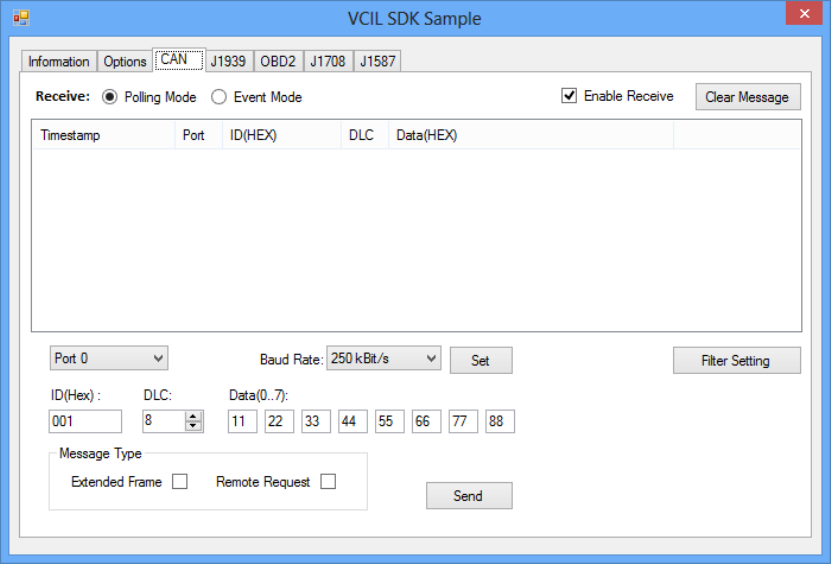Screen dimensions: 831x564
Task: Click data byte field containing 11
Action: pos(243,421)
